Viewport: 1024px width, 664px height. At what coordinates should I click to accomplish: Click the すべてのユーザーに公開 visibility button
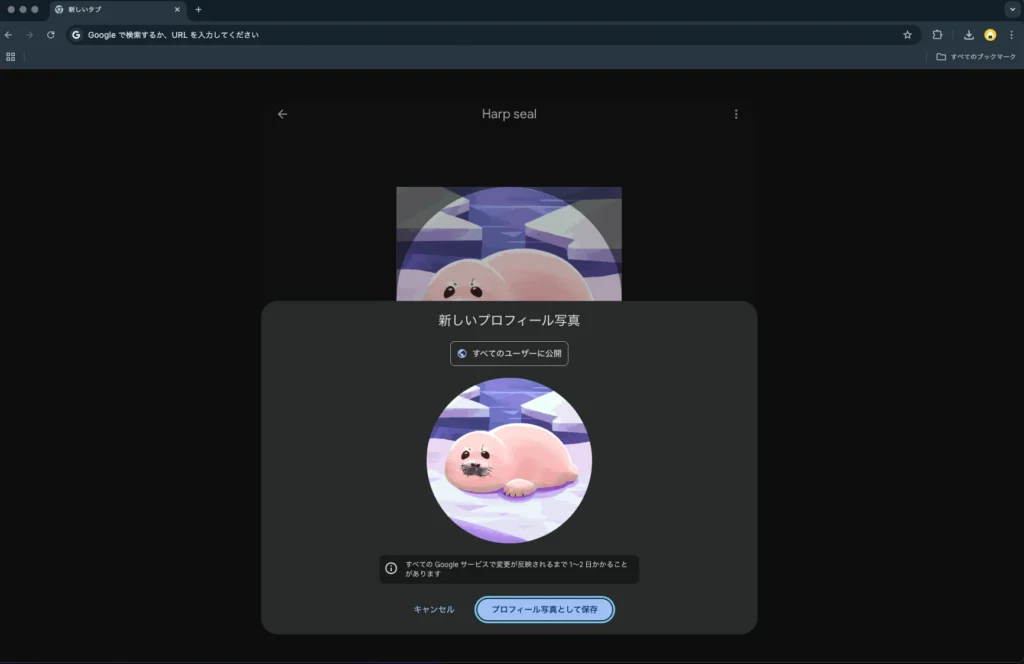[509, 353]
